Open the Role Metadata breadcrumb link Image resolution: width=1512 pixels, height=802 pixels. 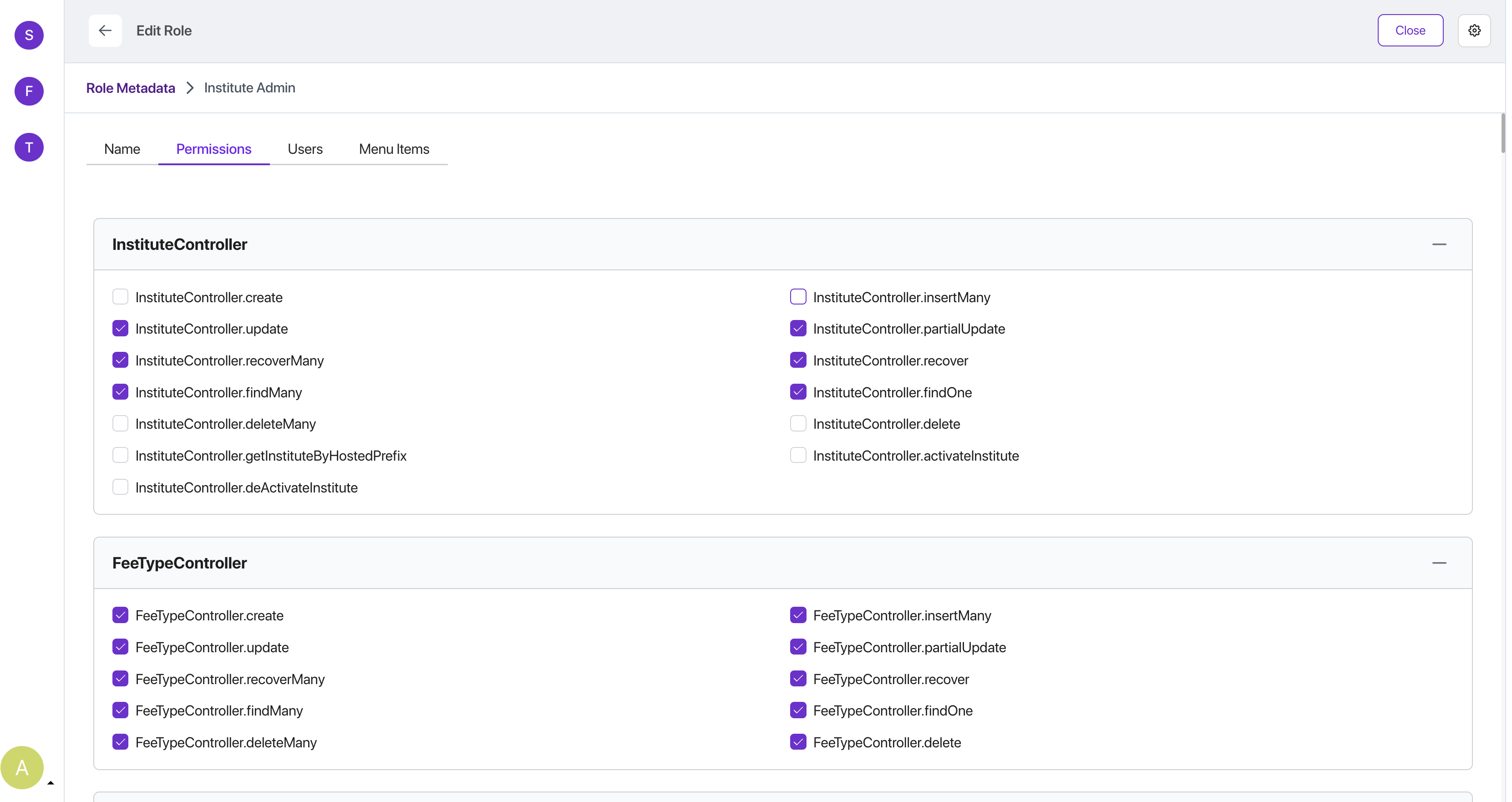[130, 87]
